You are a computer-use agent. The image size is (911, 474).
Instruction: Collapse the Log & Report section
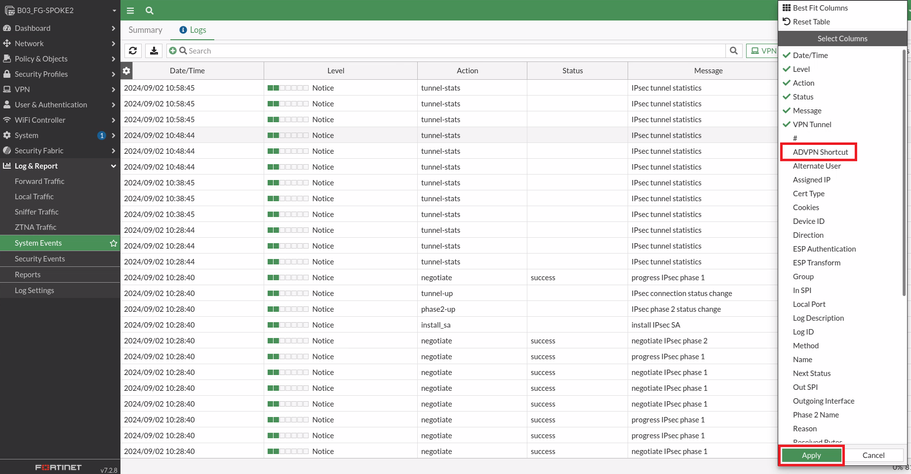pyautogui.click(x=58, y=166)
